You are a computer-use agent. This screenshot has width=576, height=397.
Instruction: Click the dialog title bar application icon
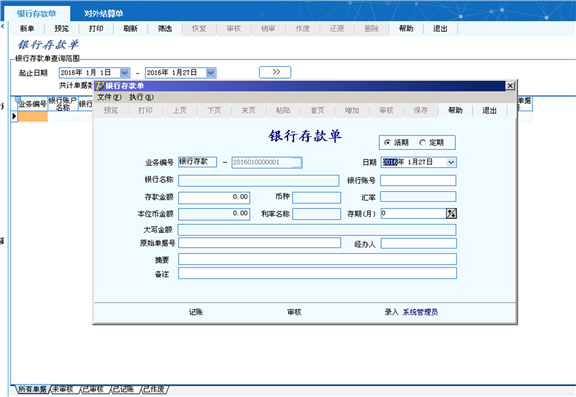(100, 86)
